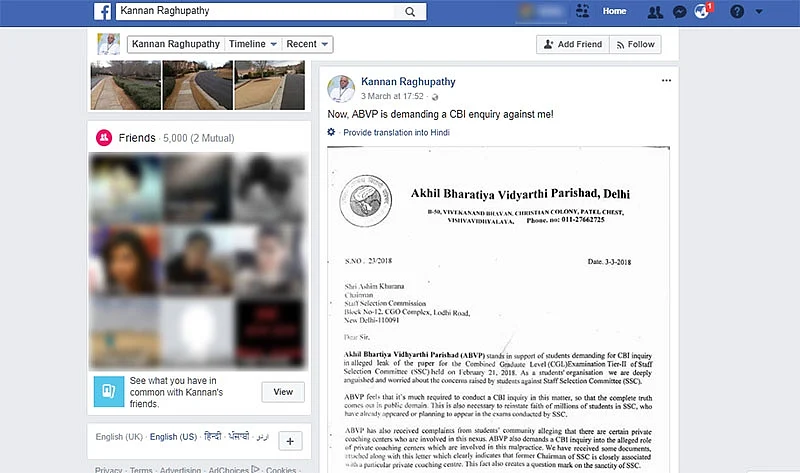800x473 pixels.
Task: Open the Friend Requests icon
Action: coord(655,12)
